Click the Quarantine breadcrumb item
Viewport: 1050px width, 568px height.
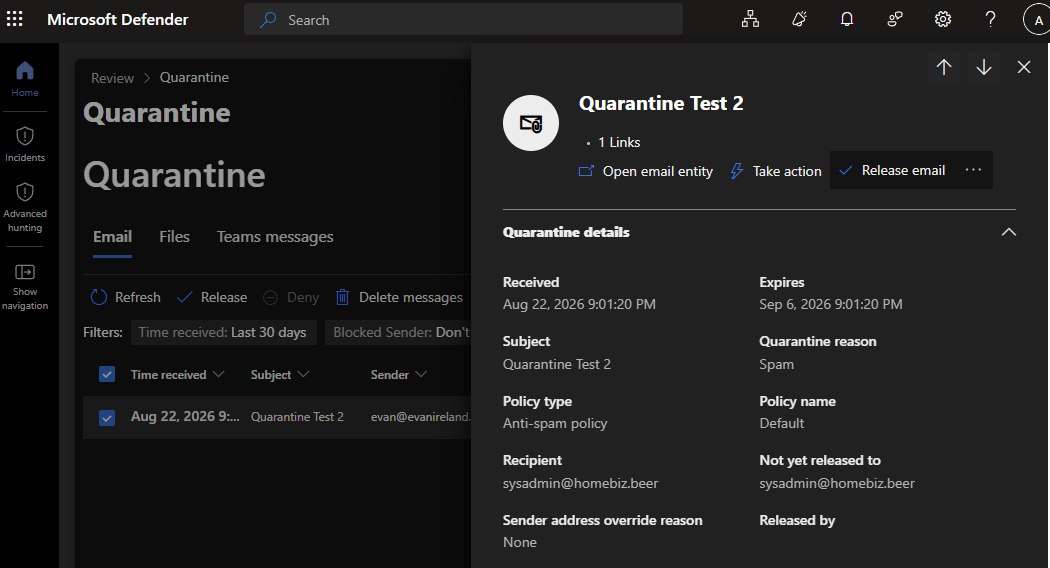194,78
